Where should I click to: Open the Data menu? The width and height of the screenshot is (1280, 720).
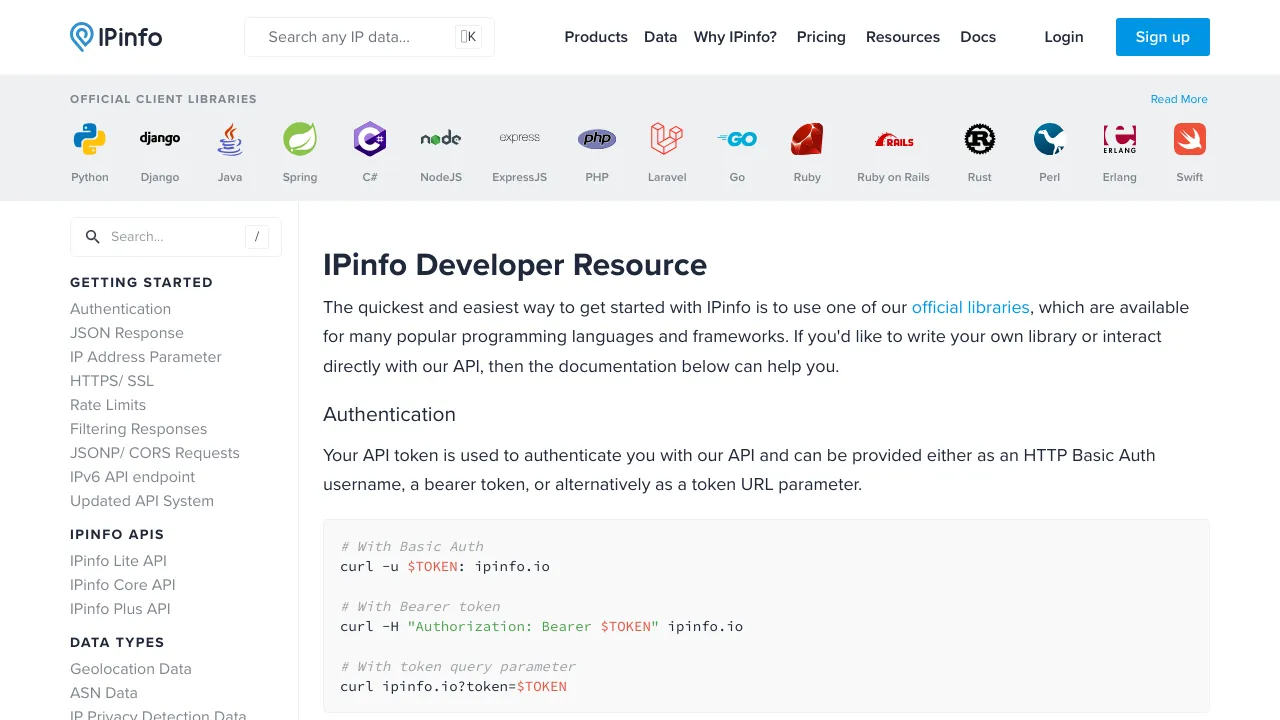coord(660,37)
